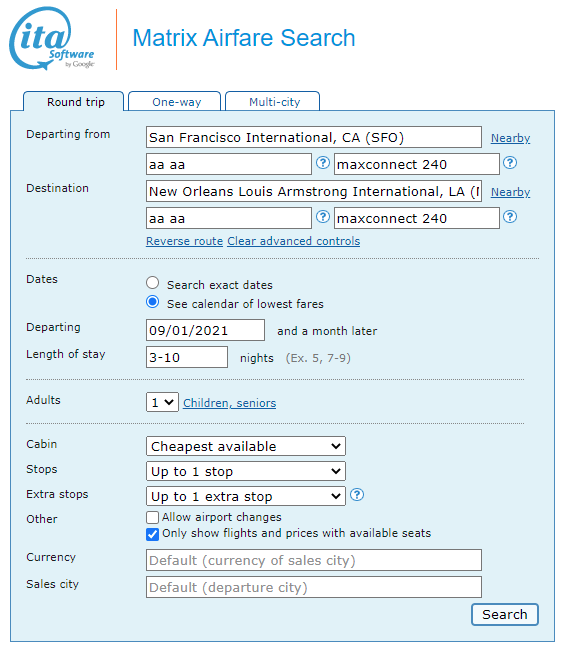Click the Reverse route link
574x668 pixels.
(x=185, y=241)
